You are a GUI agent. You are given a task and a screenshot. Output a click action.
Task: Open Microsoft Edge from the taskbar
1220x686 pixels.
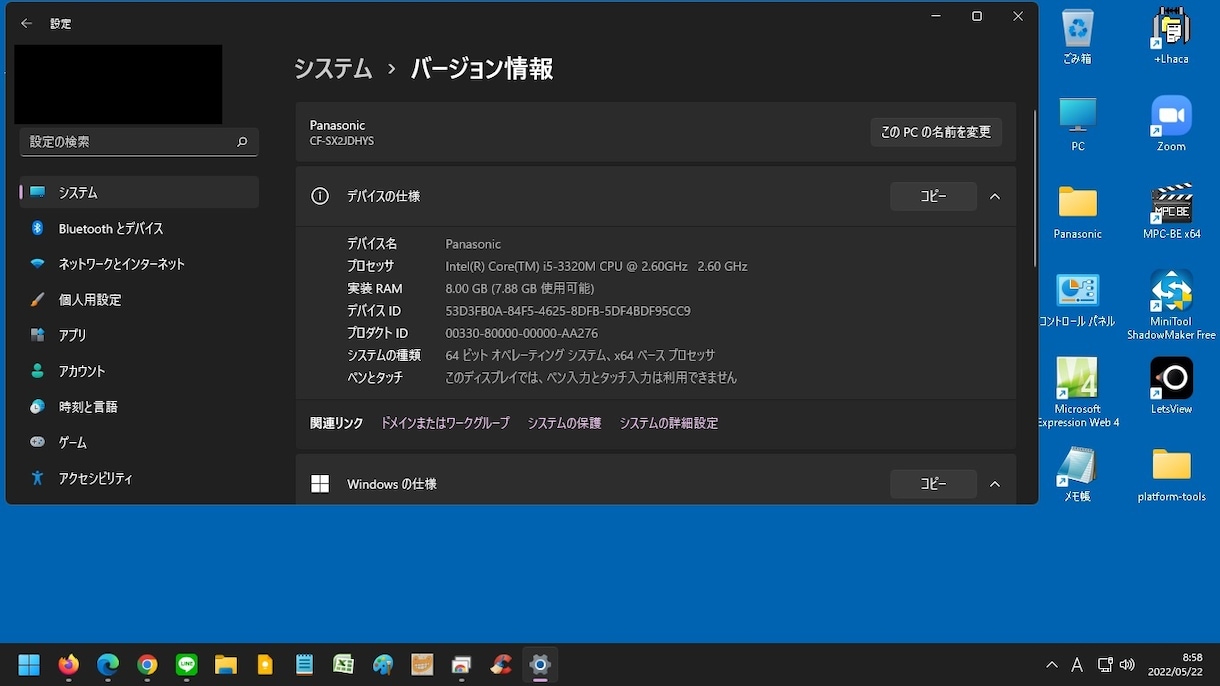pyautogui.click(x=108, y=665)
